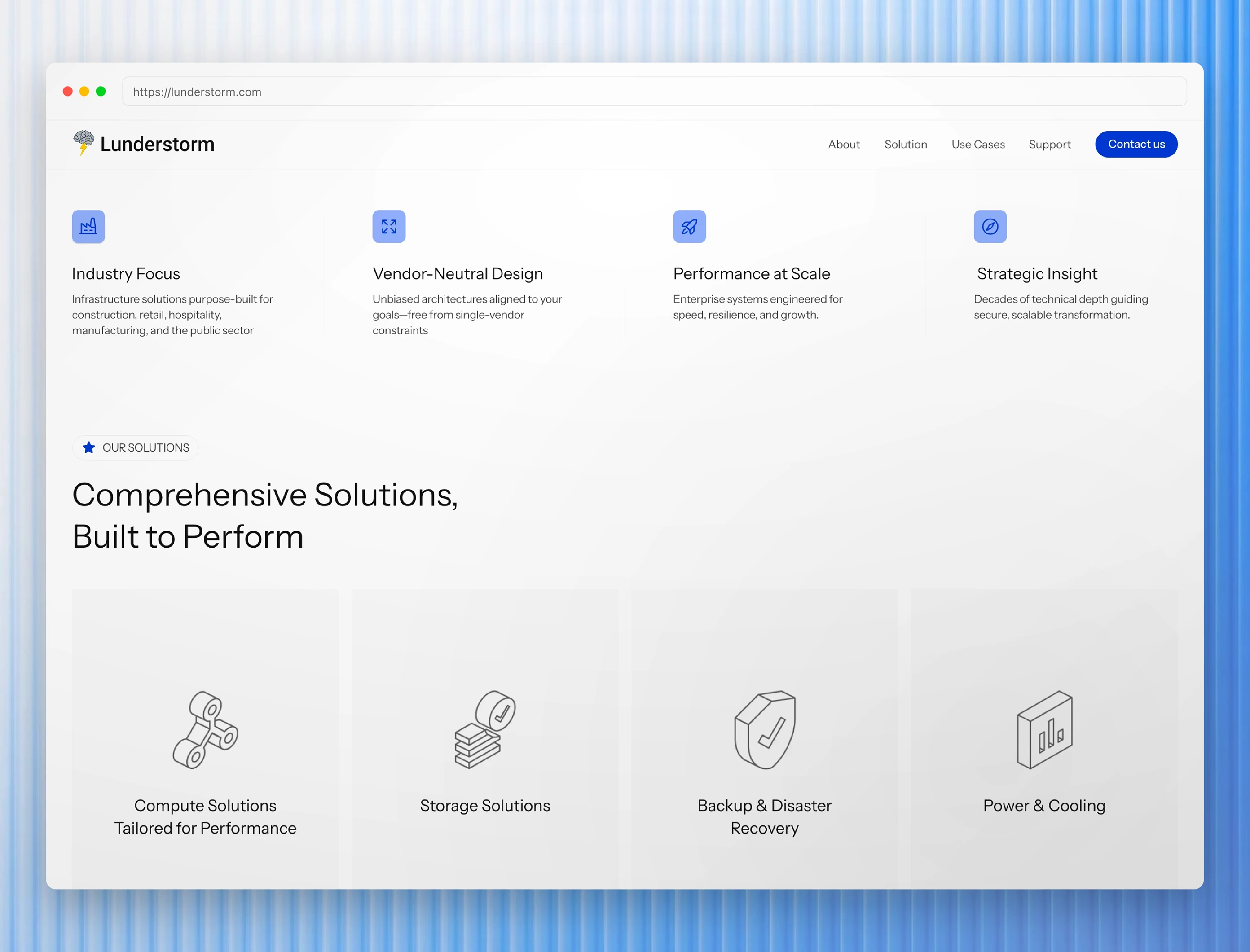This screenshot has width=1250, height=952.
Task: Click the green maximize window dot
Action: pyautogui.click(x=101, y=91)
